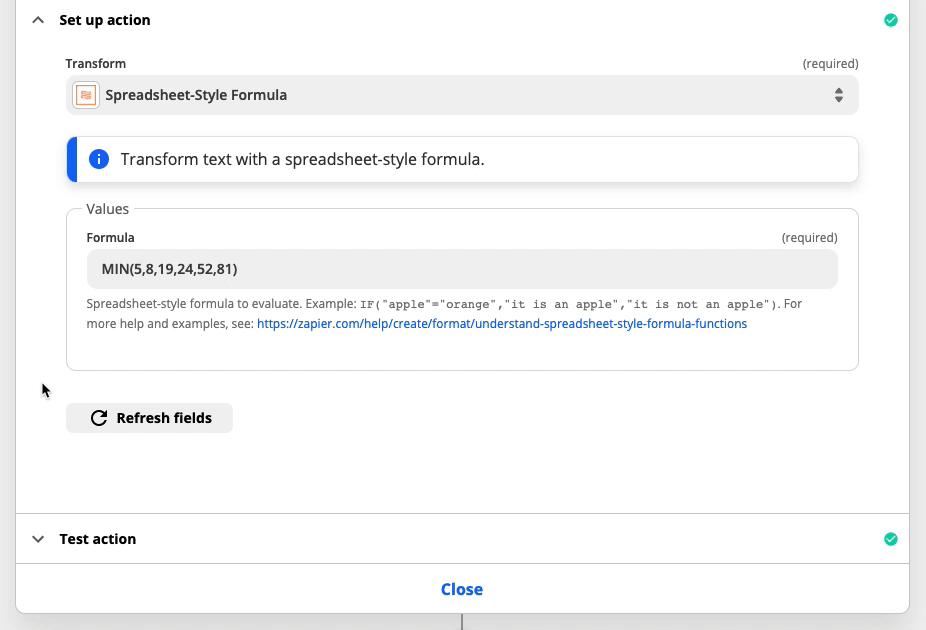Collapse the Set up action chevron
Image resolution: width=926 pixels, height=630 pixels.
(38, 20)
